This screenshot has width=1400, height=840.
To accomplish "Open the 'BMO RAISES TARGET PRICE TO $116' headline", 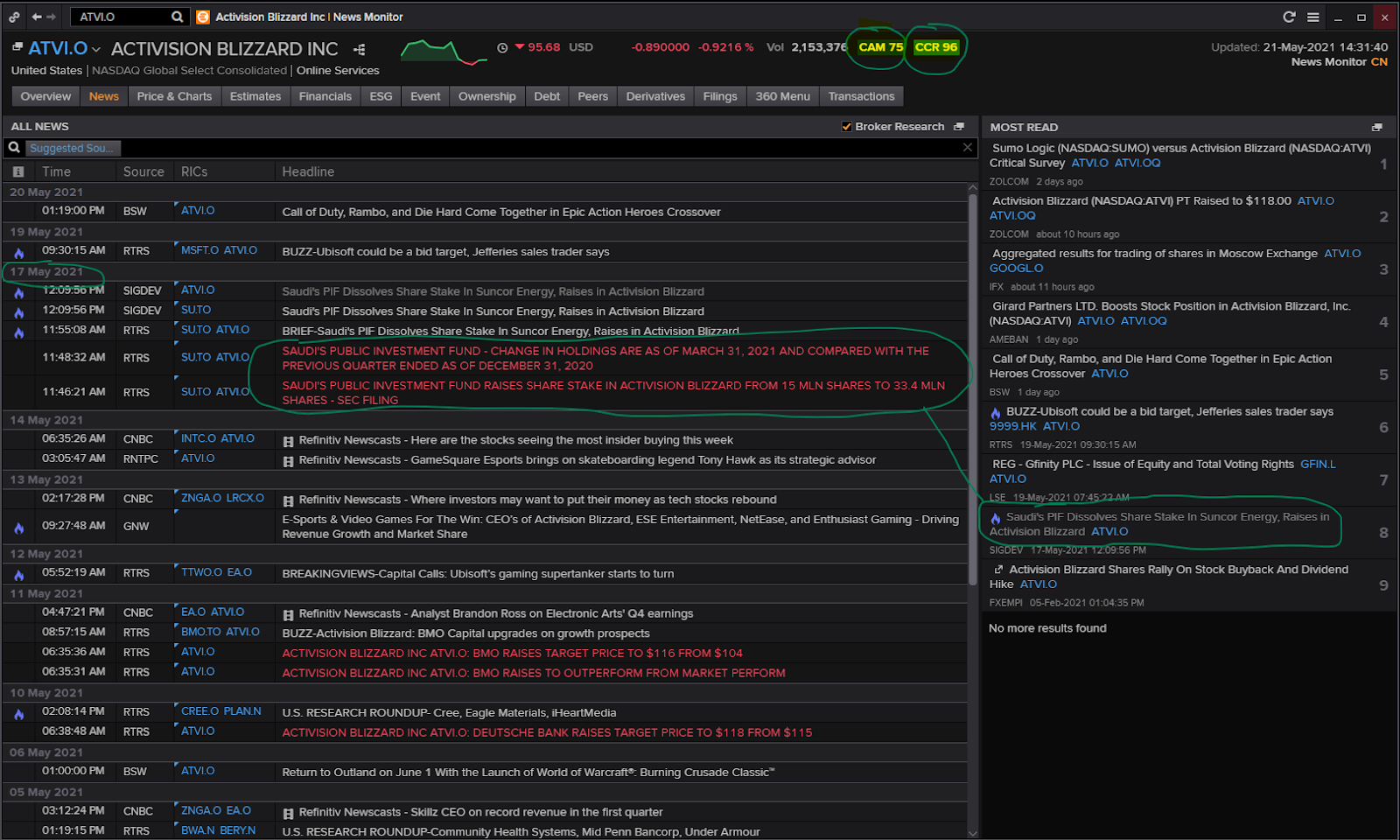I will coord(512,654).
